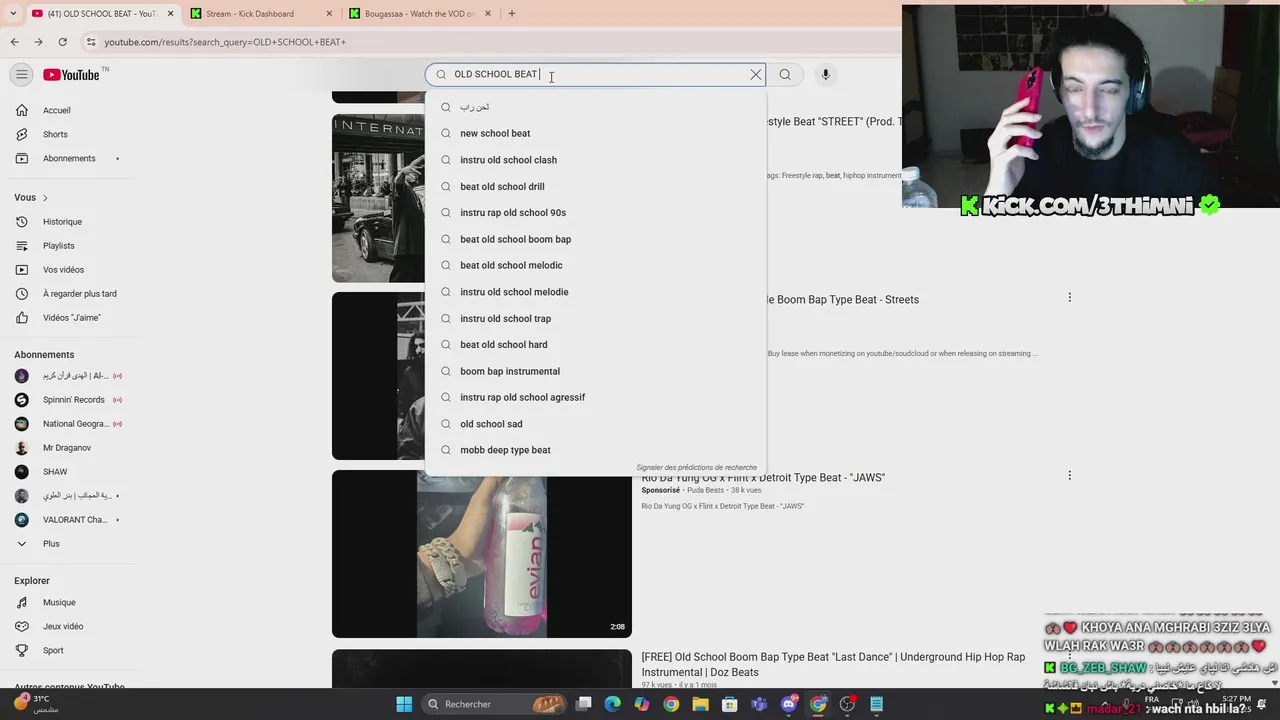Open the more options menu for 'JAWS' video
The height and width of the screenshot is (720, 1280).
(1069, 476)
